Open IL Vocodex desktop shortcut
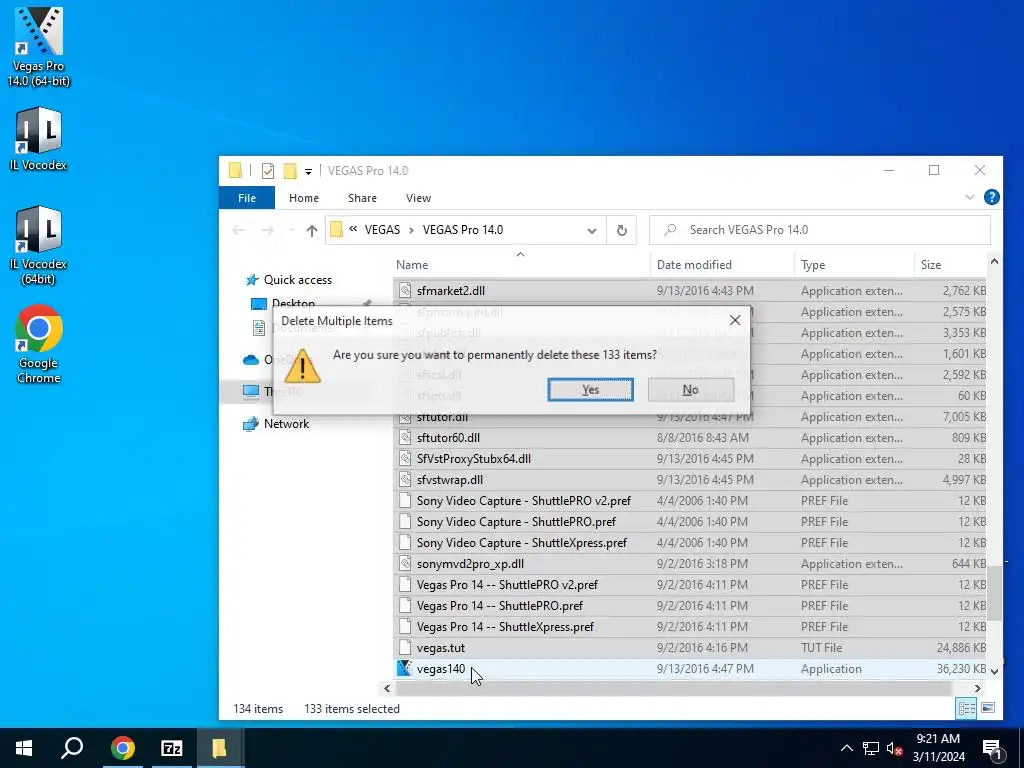 pos(39,139)
